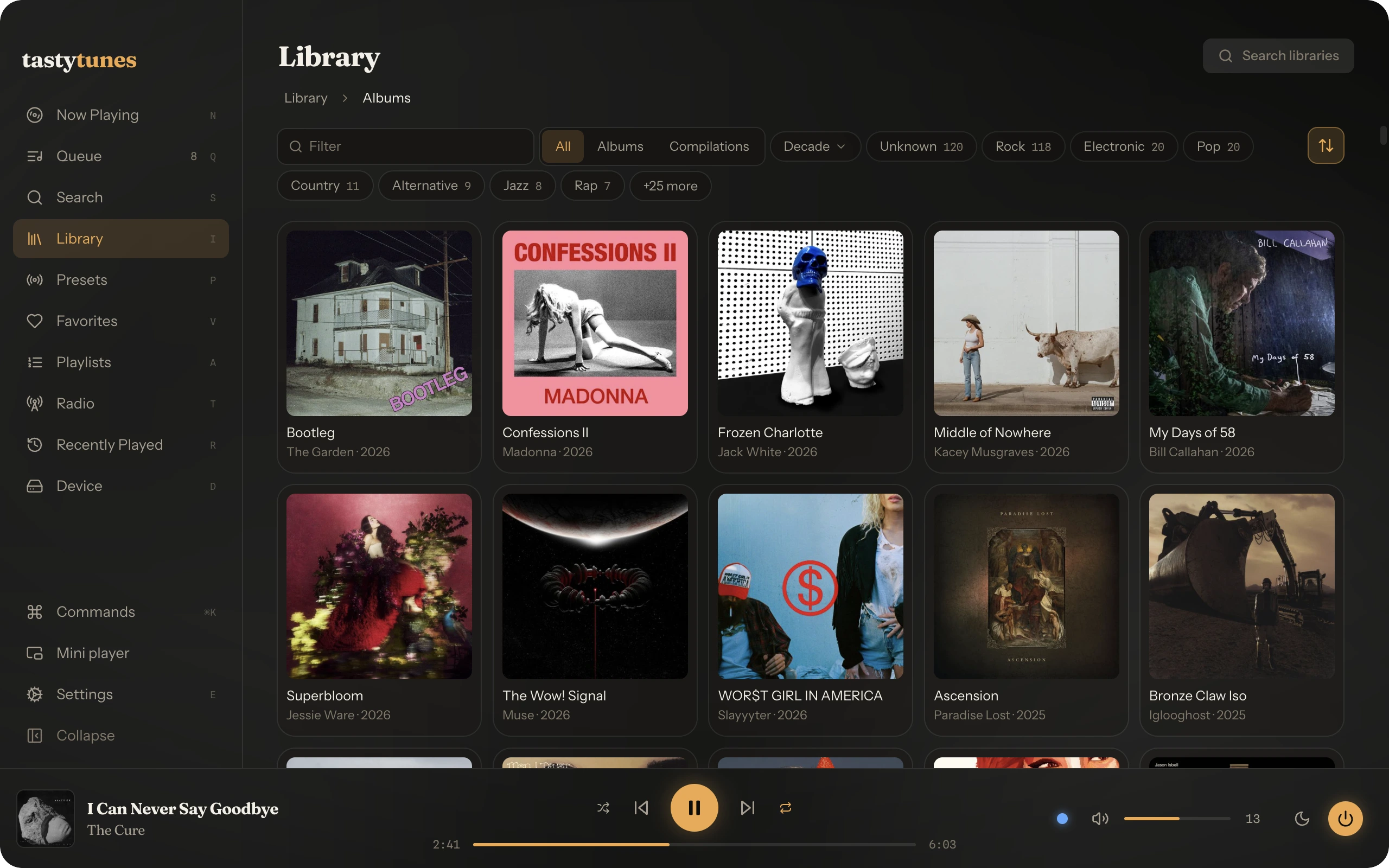This screenshot has width=1389, height=868.
Task: Open the song title I Can Never Say Goodbye
Action: click(x=182, y=808)
